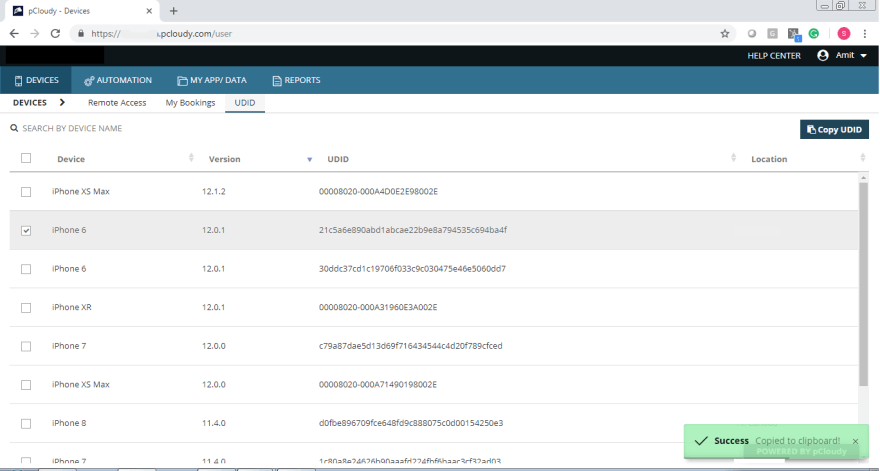Image resolution: width=880 pixels, height=471 pixels.
Task: Dismiss the Success notification
Action: coord(855,441)
